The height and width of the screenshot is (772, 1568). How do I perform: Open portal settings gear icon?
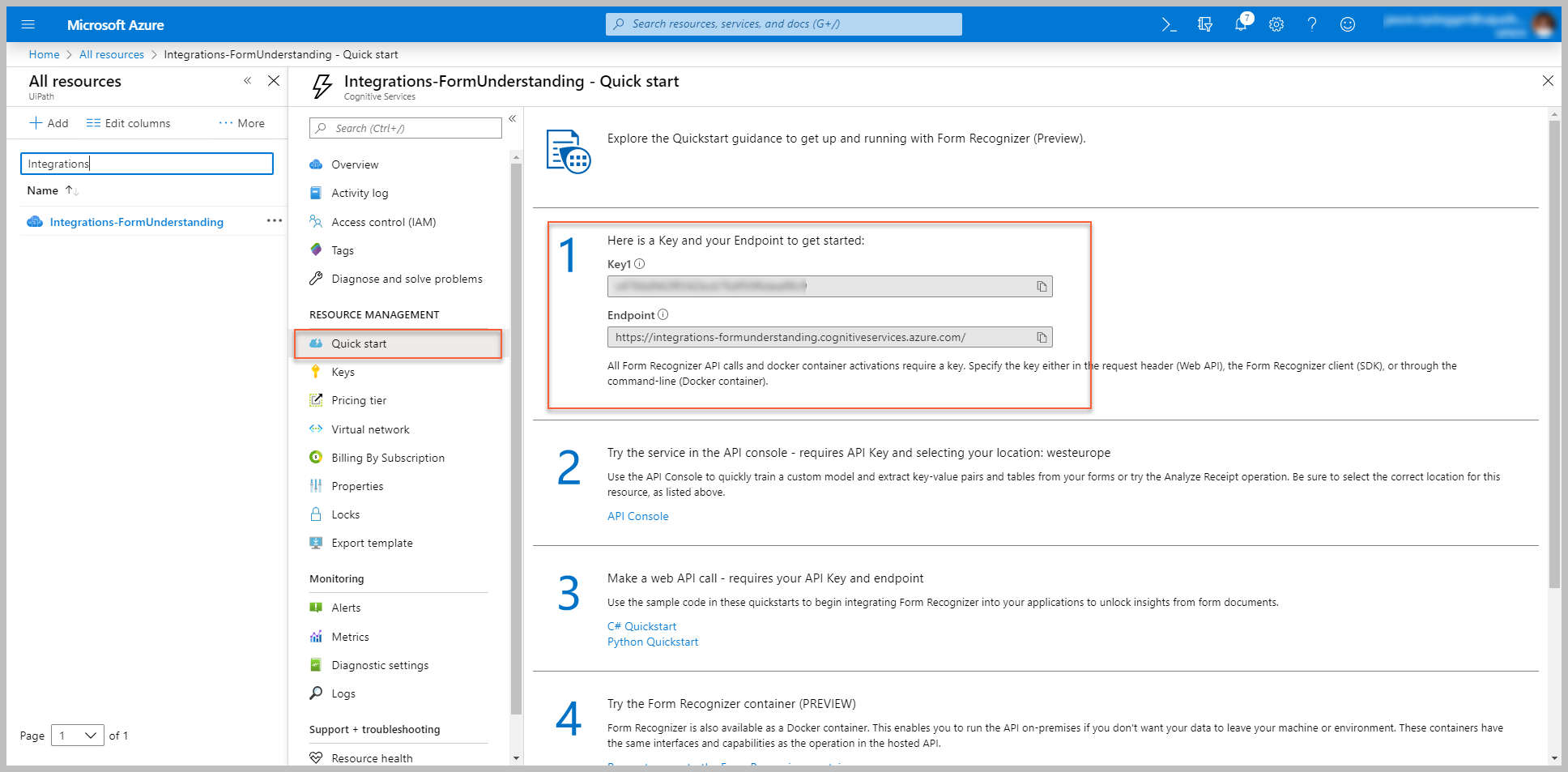pyautogui.click(x=1276, y=24)
